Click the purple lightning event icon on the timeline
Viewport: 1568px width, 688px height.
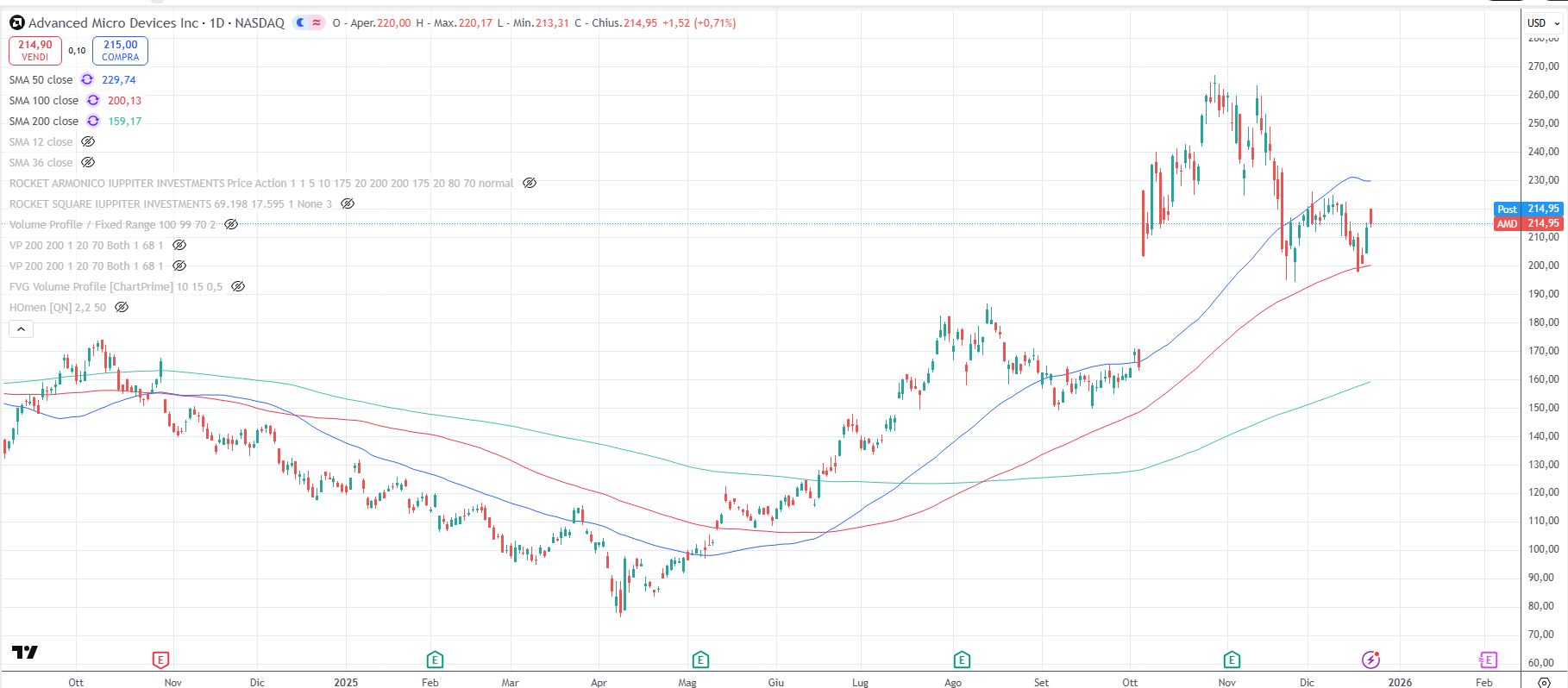click(1370, 660)
